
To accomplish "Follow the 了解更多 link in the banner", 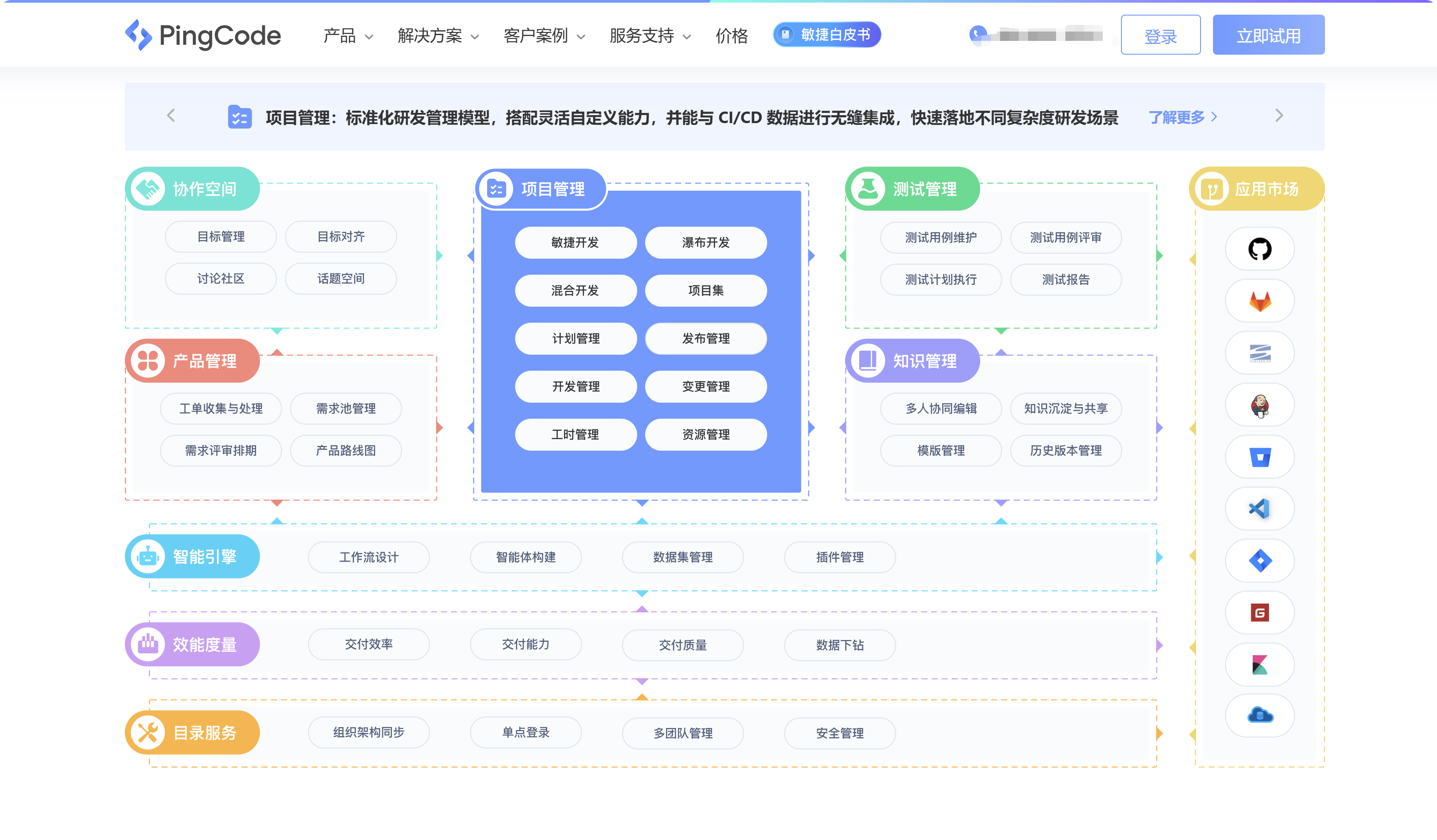I will (1177, 117).
